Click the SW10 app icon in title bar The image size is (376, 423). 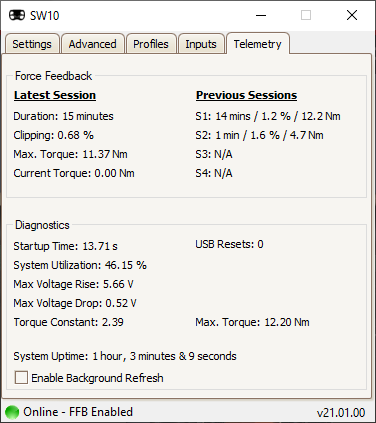(x=17, y=15)
